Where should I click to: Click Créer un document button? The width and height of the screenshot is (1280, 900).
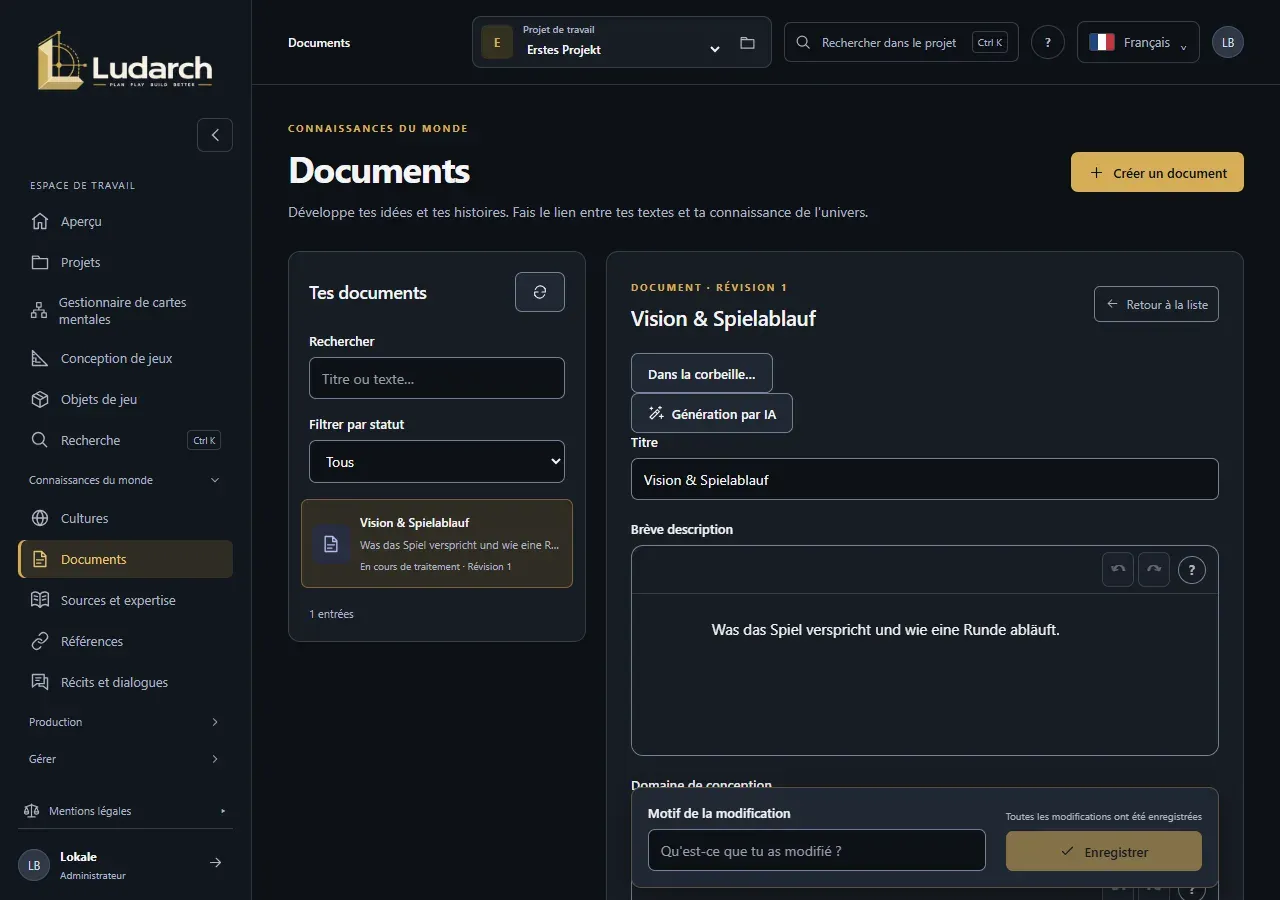[x=1157, y=172]
